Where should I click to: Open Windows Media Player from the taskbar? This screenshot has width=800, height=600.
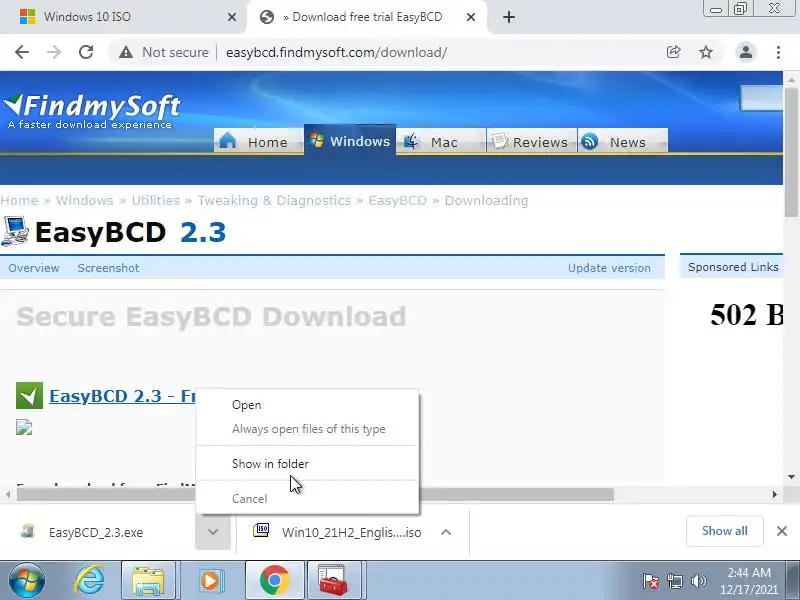pyautogui.click(x=210, y=580)
